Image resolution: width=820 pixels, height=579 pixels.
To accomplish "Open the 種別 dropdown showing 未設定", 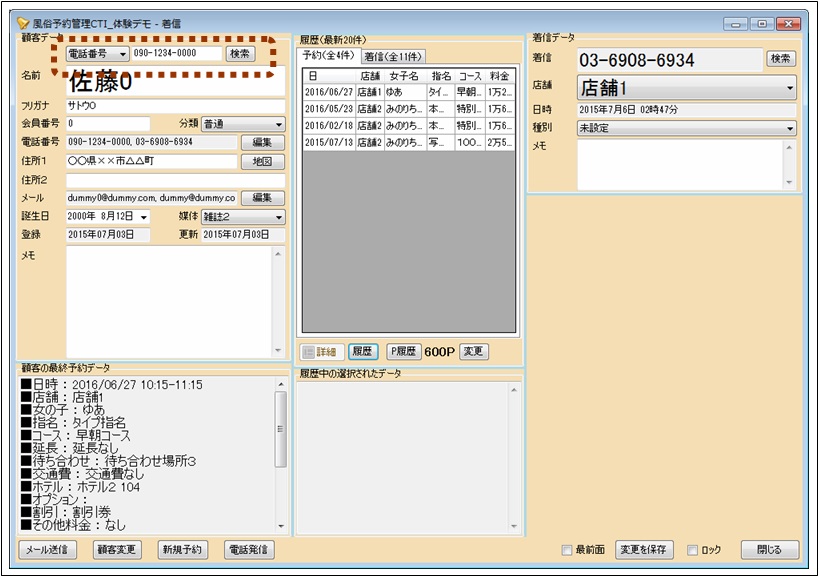I will point(686,128).
